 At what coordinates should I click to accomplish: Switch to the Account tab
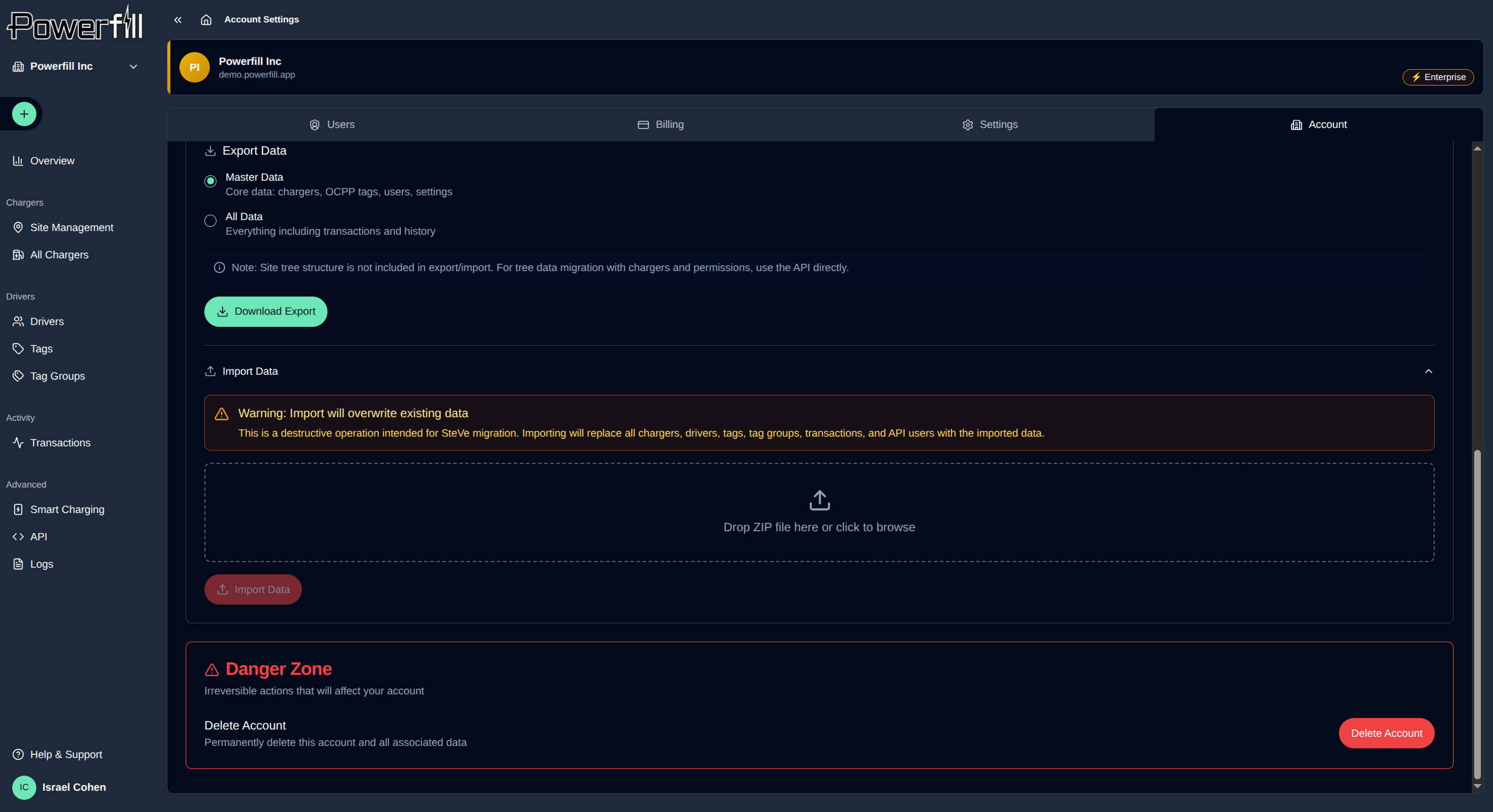(x=1319, y=124)
